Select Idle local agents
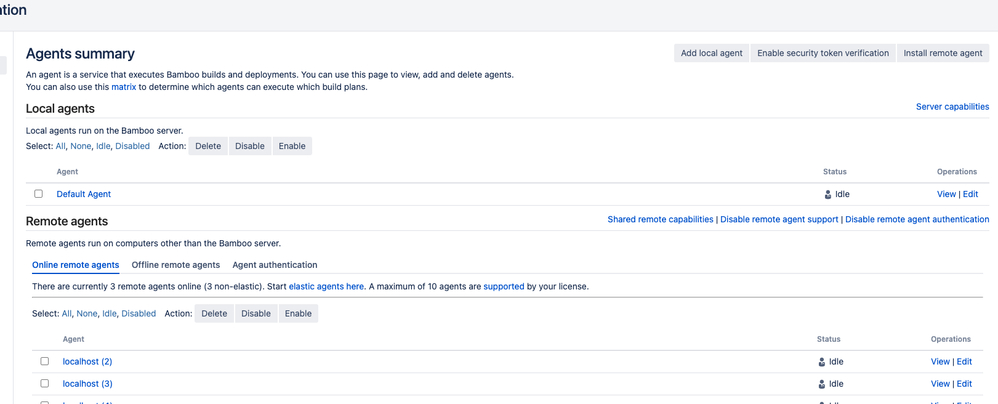The height and width of the screenshot is (404, 998). [103, 146]
